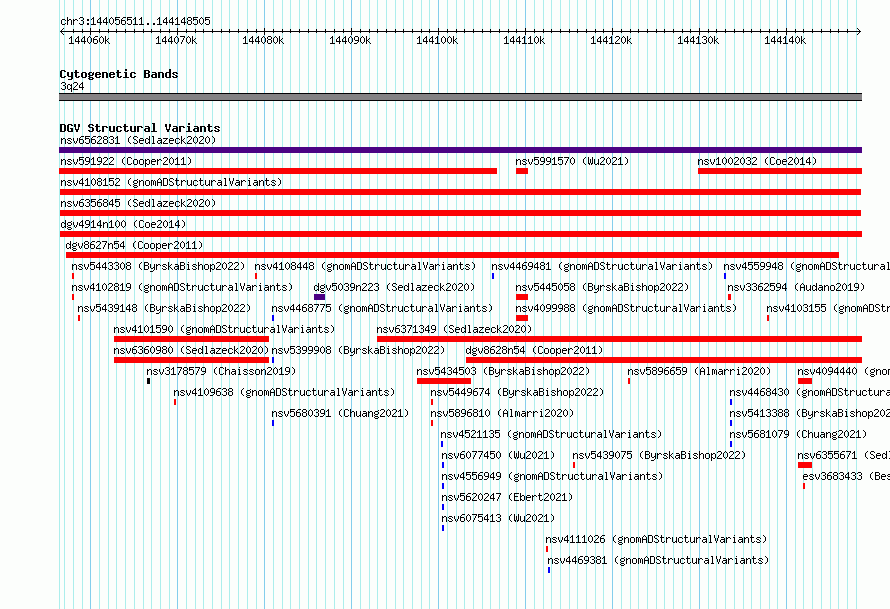The height and width of the screenshot is (609, 890).
Task: Click the nsv1002032 (Coe2014) label
Action: click(x=757, y=161)
